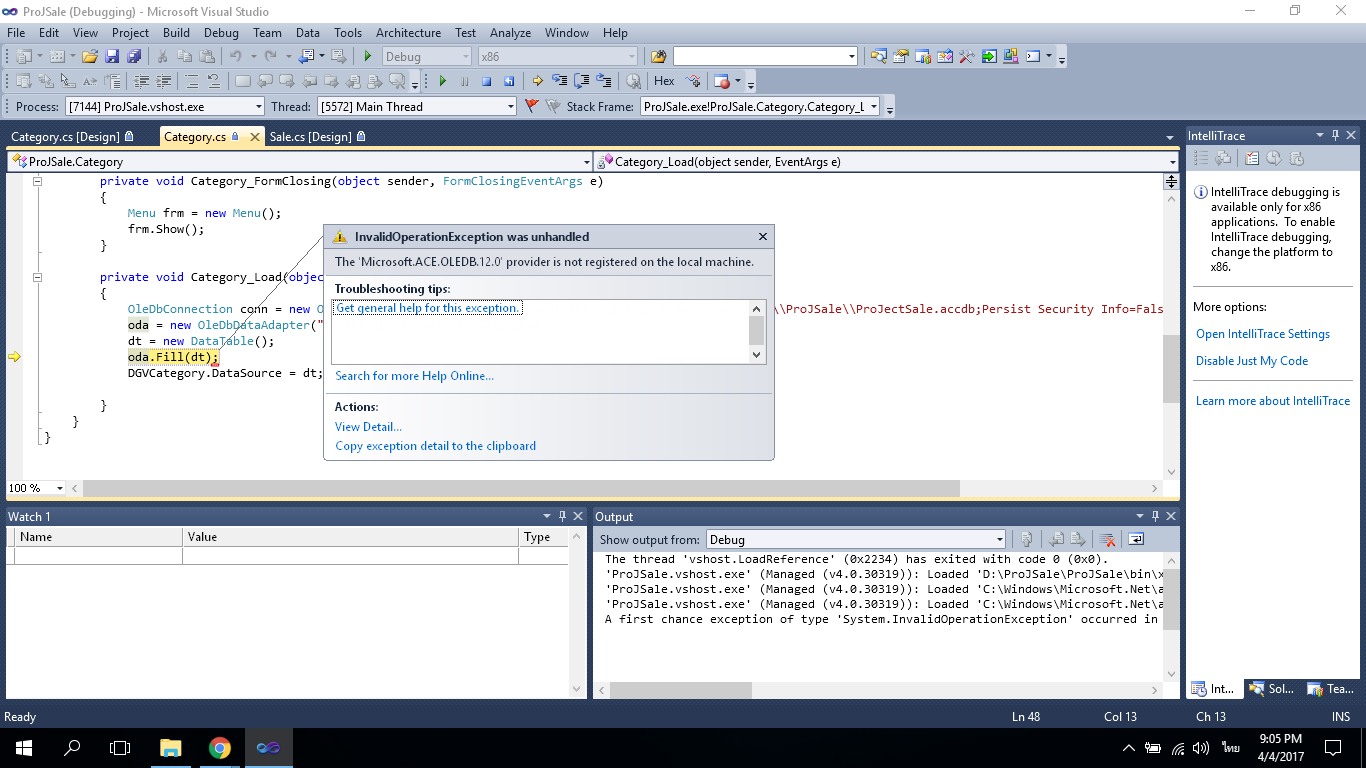The width and height of the screenshot is (1366, 768).
Task: Click the Clear All icon in Output panel
Action: click(1107, 539)
